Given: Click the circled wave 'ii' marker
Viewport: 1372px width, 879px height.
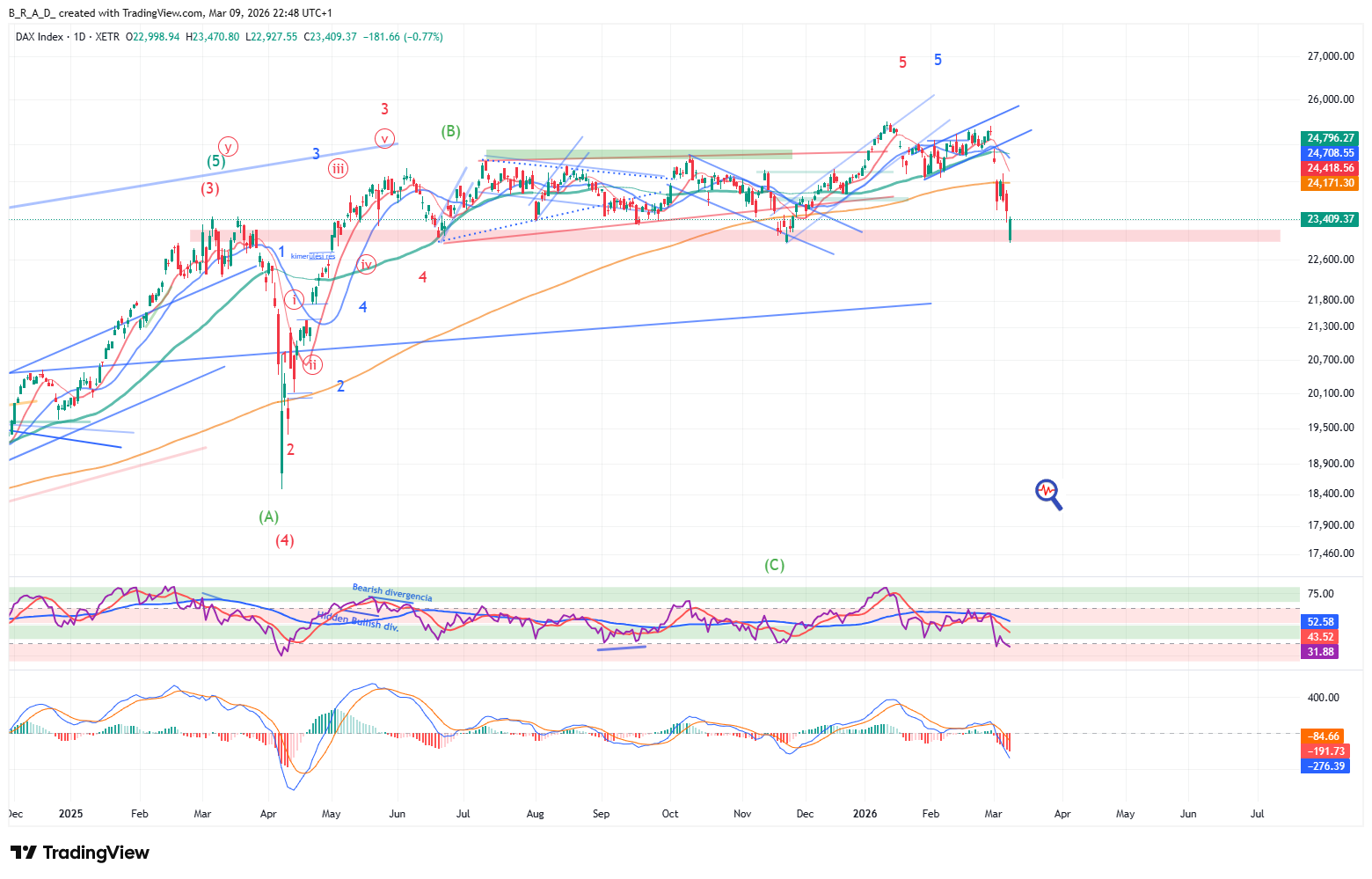Looking at the screenshot, I should coord(312,364).
